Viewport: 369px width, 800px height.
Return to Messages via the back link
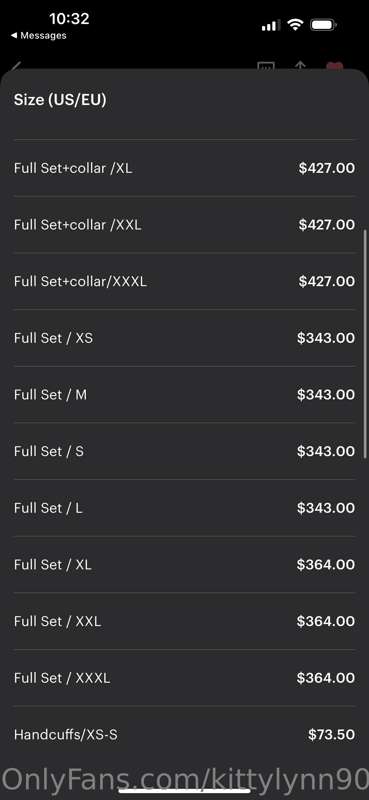38,35
